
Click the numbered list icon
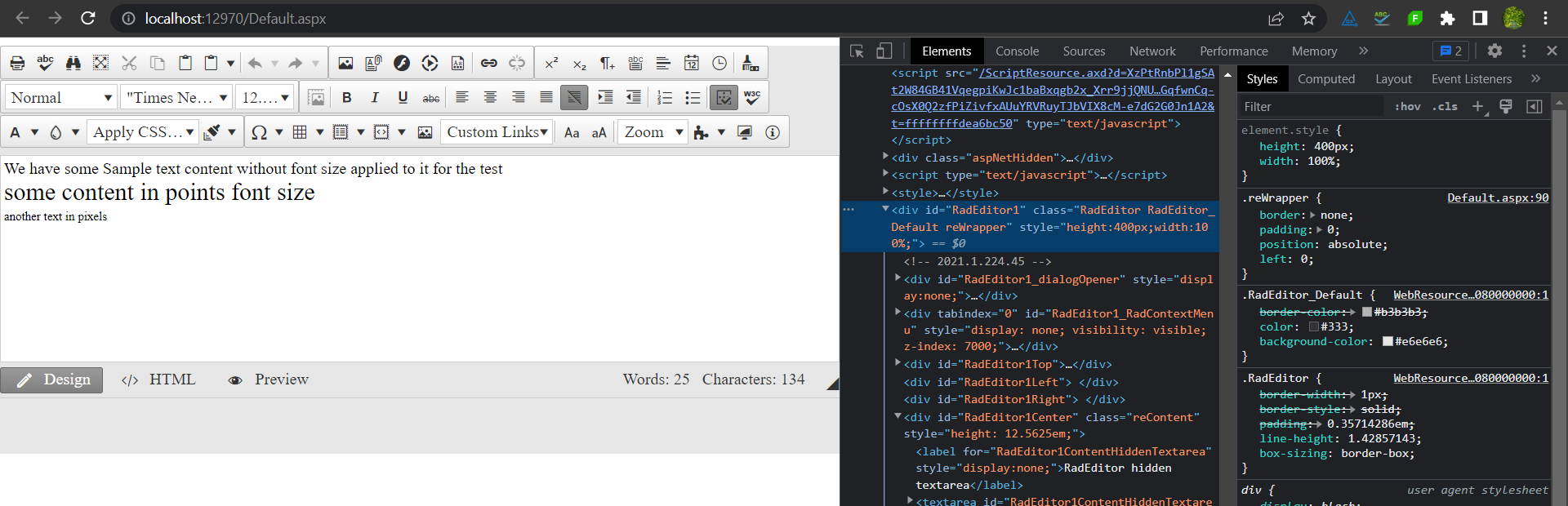click(x=665, y=98)
